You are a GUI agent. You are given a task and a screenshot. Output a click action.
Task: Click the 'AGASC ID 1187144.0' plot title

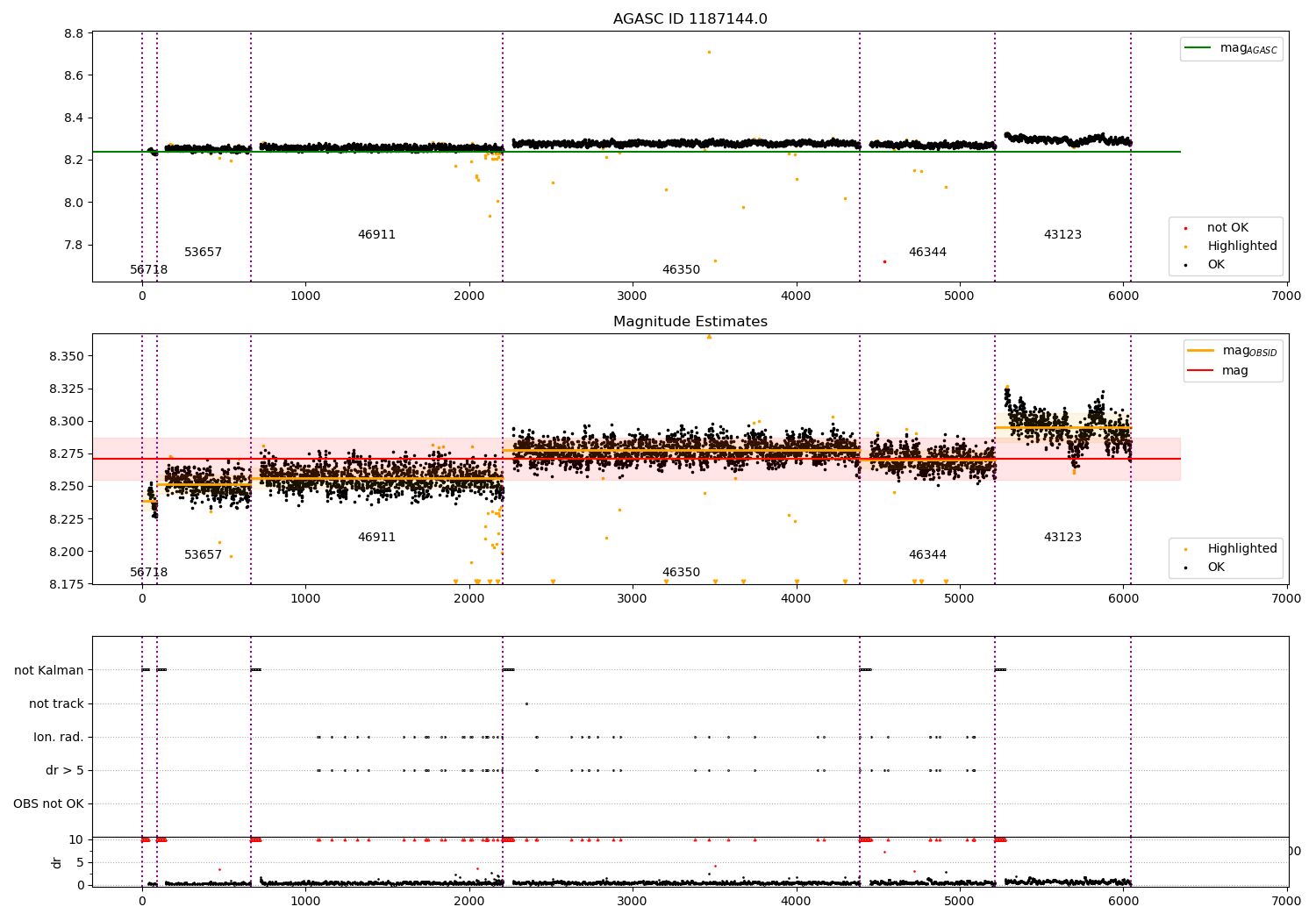pyautogui.click(x=690, y=19)
